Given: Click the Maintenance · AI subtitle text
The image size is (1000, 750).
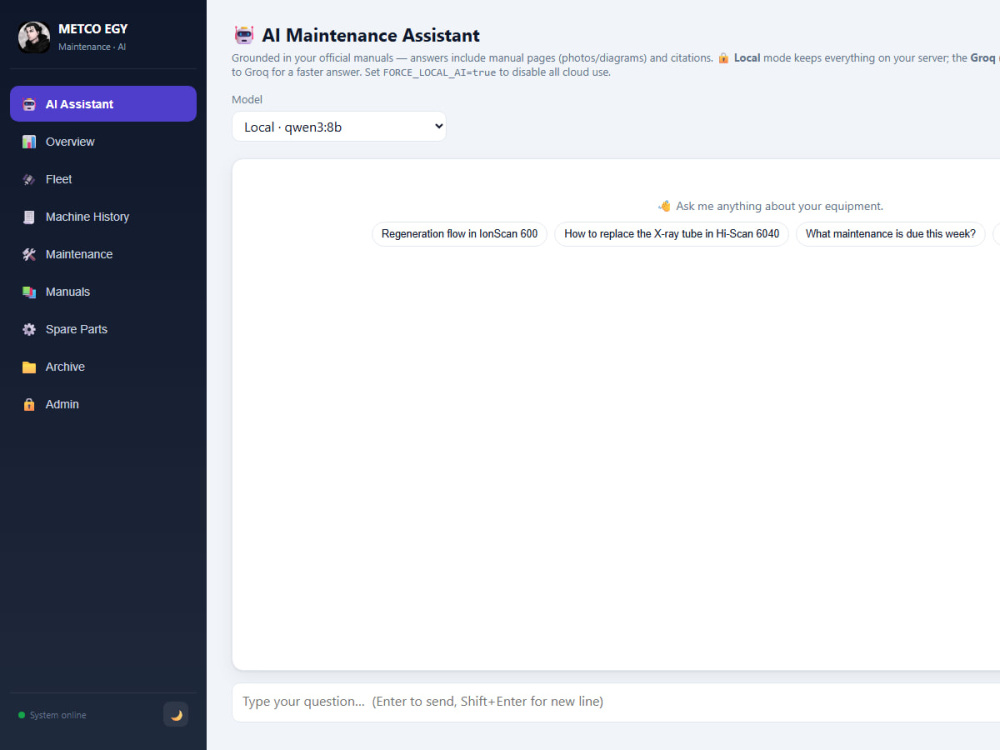Looking at the screenshot, I should pyautogui.click(x=92, y=47).
